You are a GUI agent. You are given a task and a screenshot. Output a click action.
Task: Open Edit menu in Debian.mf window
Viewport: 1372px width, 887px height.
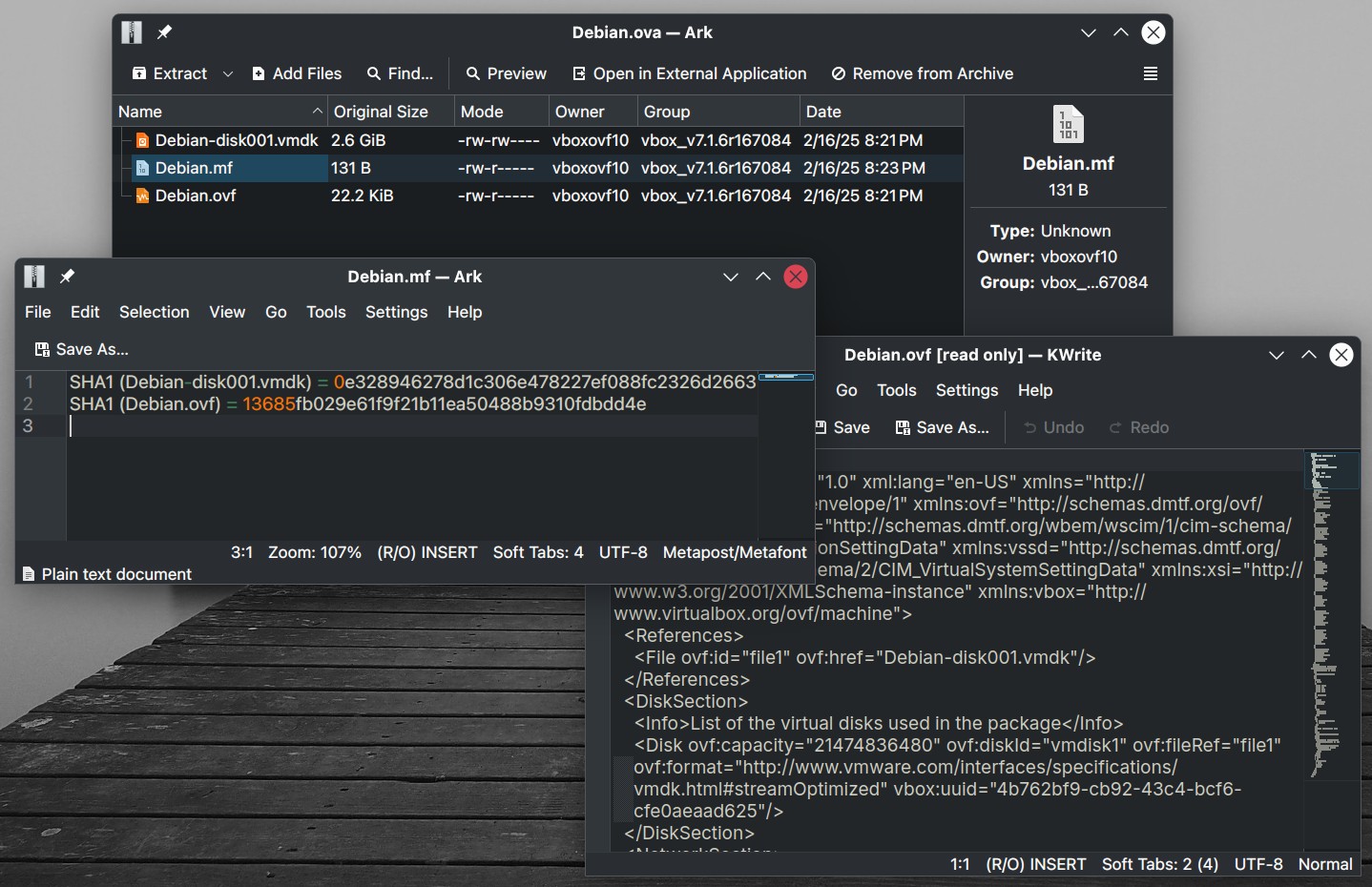click(x=85, y=312)
